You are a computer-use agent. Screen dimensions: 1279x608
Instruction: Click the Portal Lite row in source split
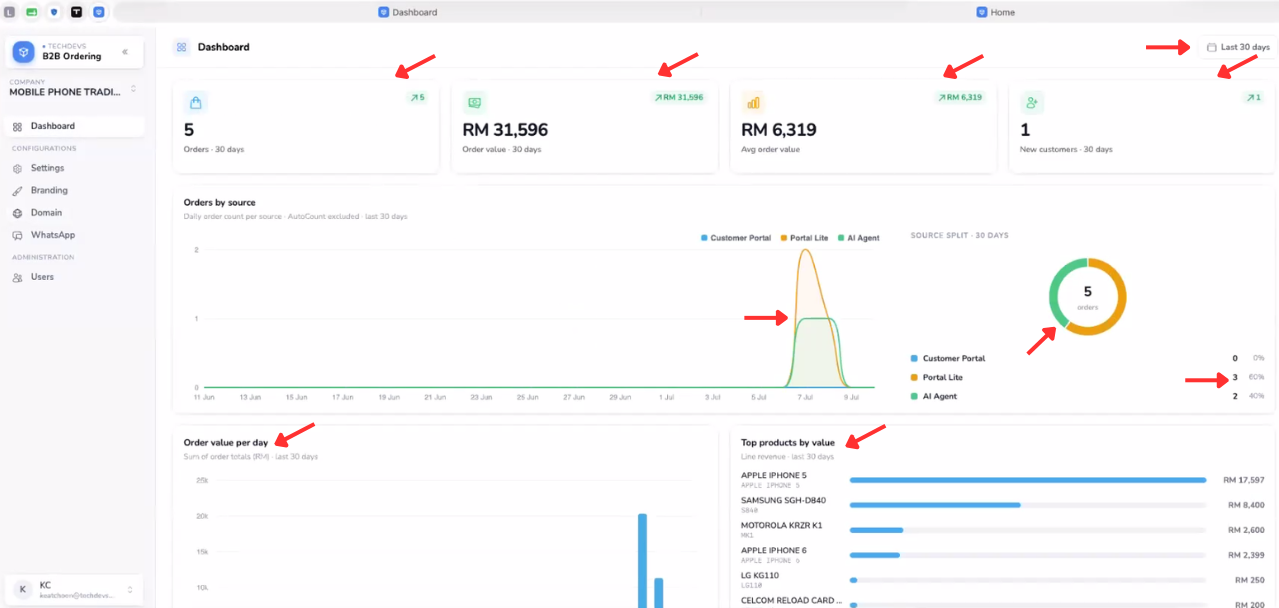tap(1088, 377)
